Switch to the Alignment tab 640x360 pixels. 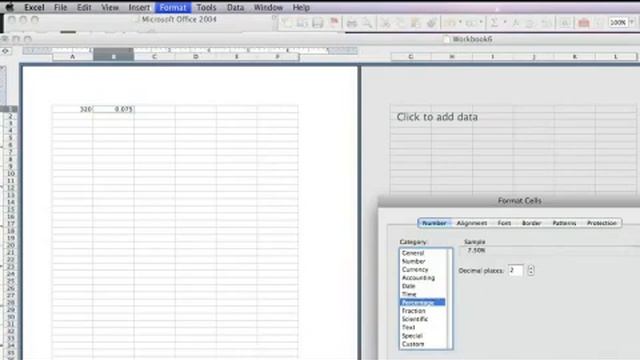pyautogui.click(x=472, y=223)
